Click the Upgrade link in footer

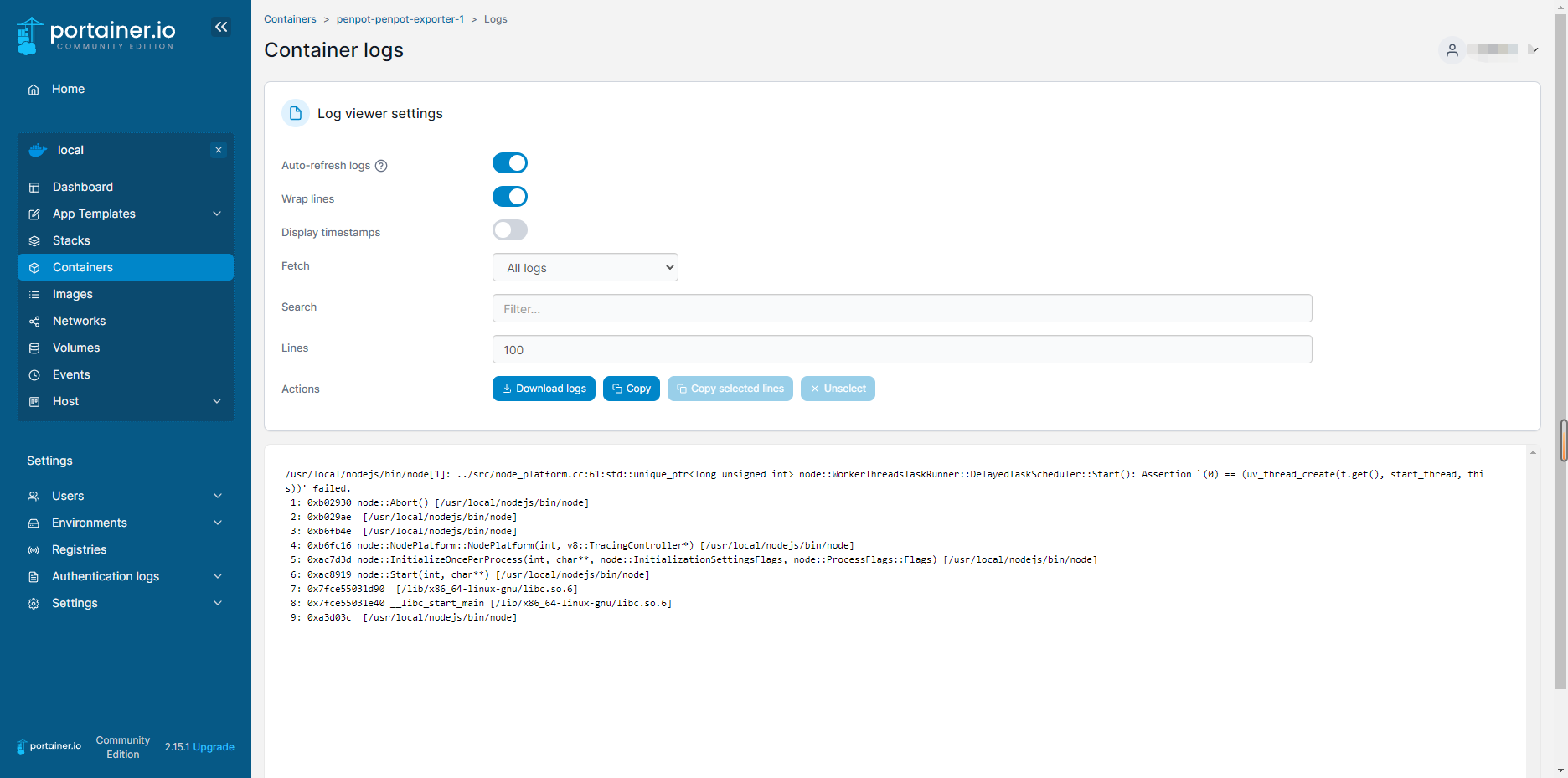(214, 746)
